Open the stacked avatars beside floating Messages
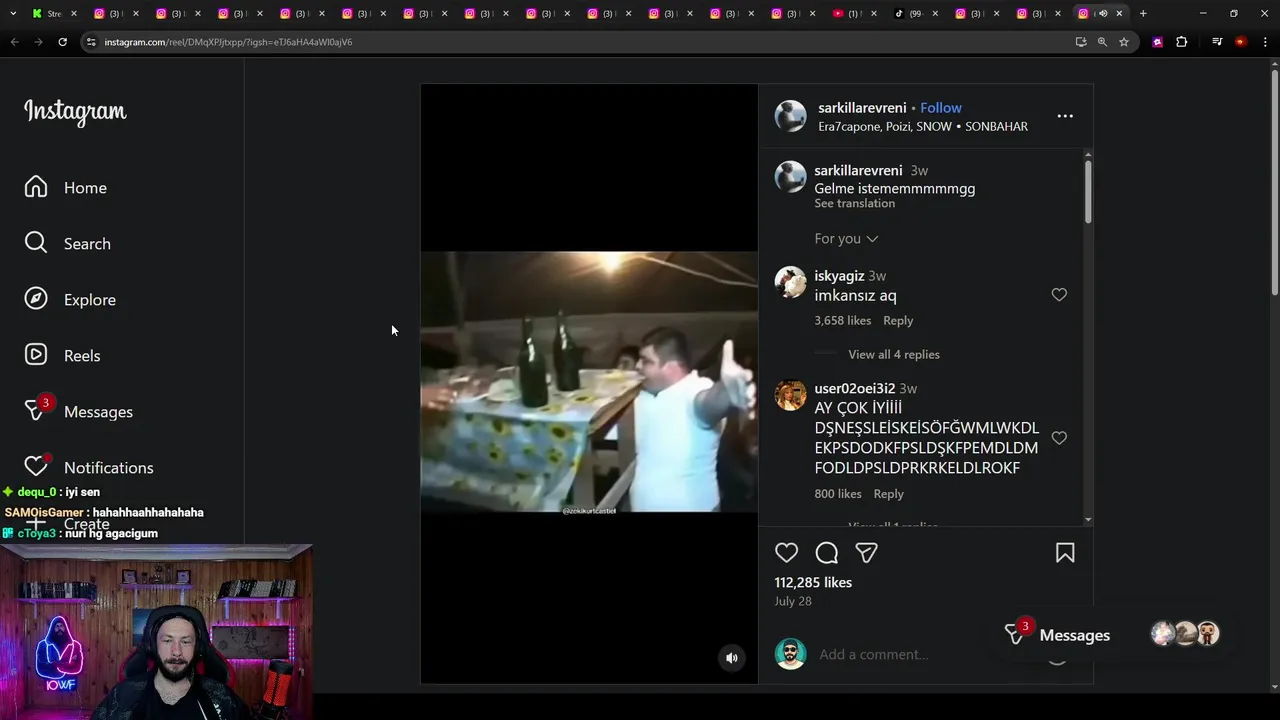The height and width of the screenshot is (720, 1280). click(x=1186, y=634)
